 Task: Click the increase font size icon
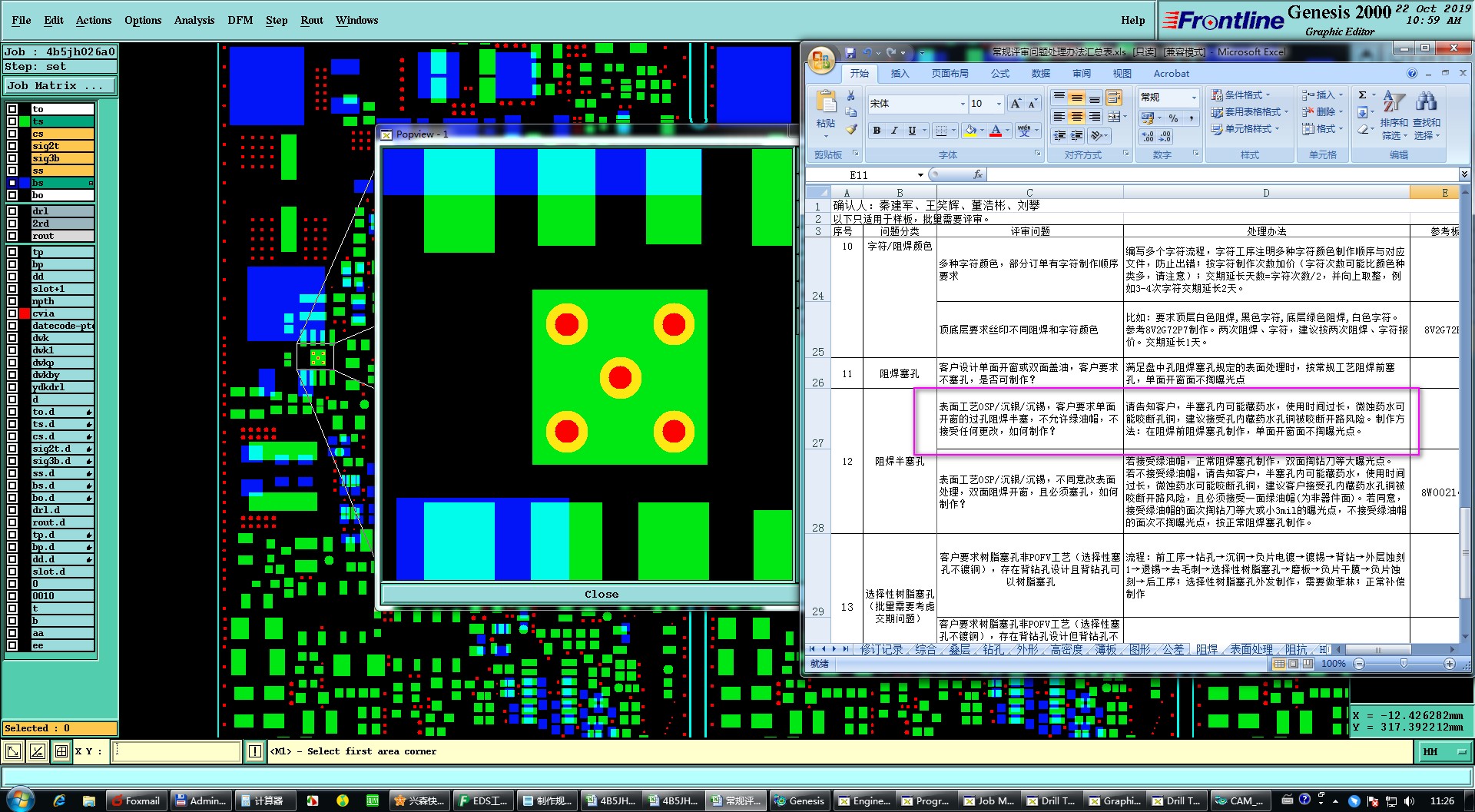coord(1016,104)
